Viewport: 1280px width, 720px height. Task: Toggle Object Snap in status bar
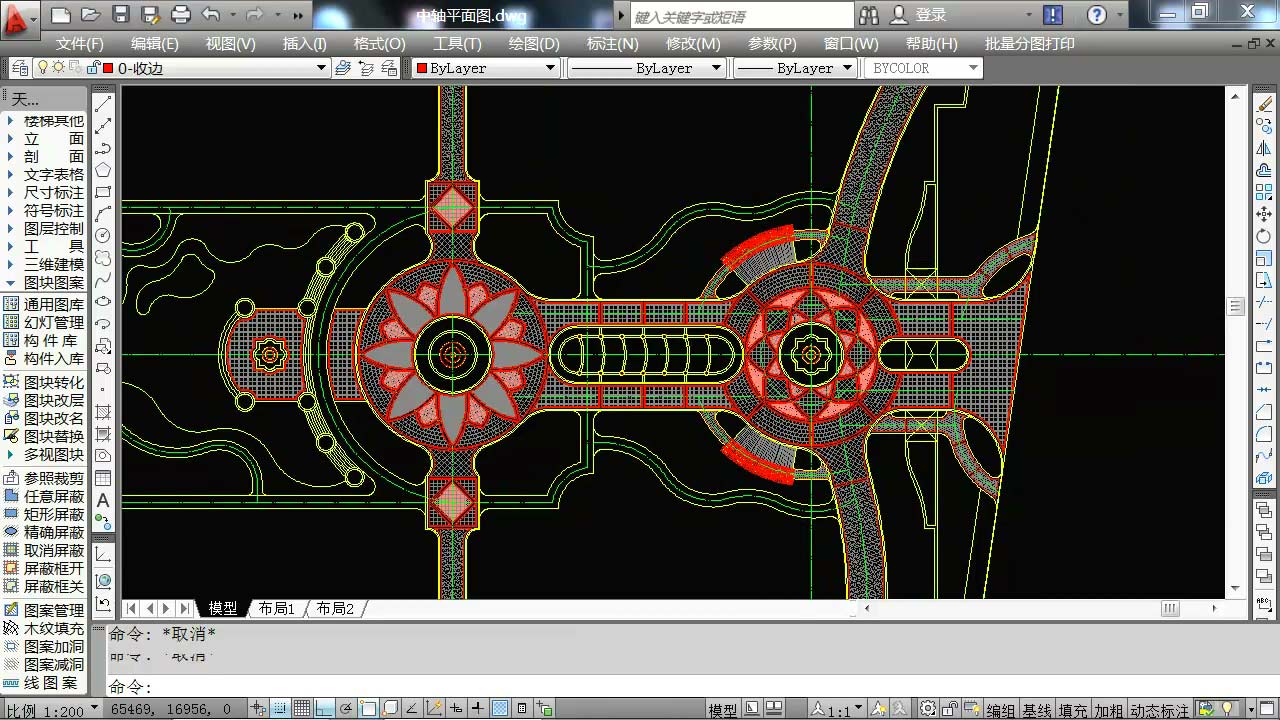coord(369,709)
